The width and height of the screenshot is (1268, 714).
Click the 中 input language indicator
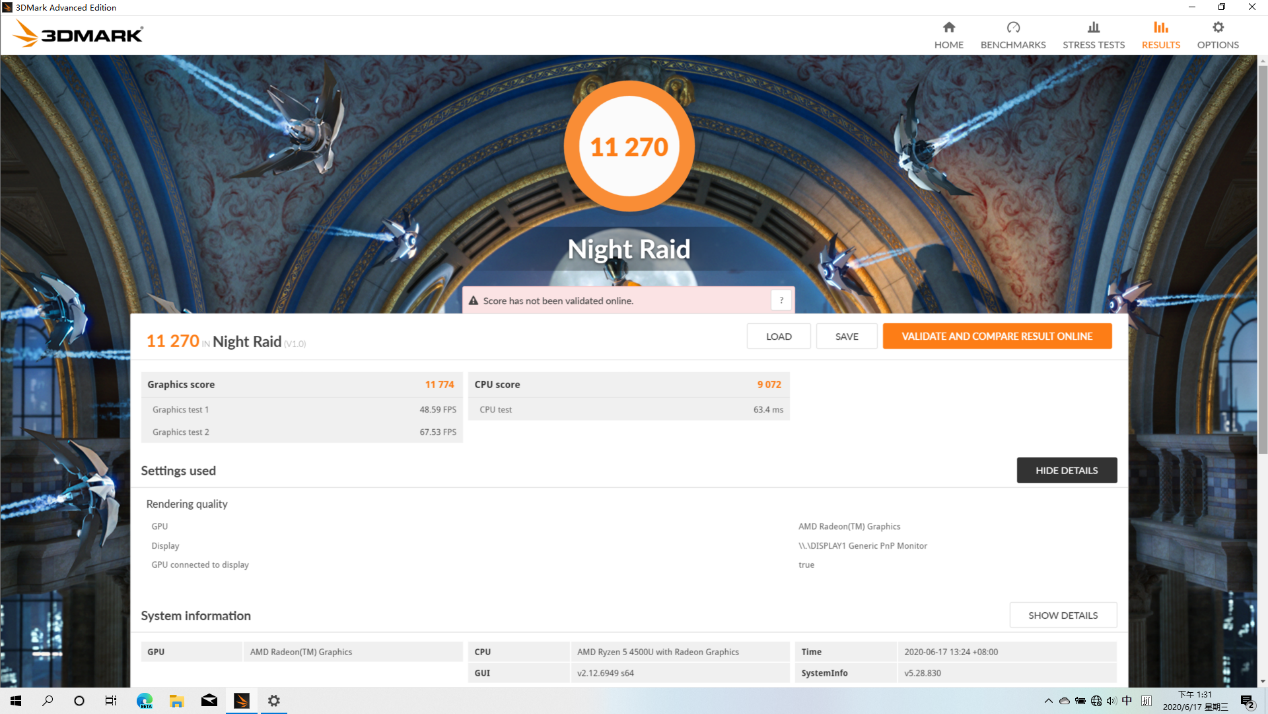click(1127, 701)
